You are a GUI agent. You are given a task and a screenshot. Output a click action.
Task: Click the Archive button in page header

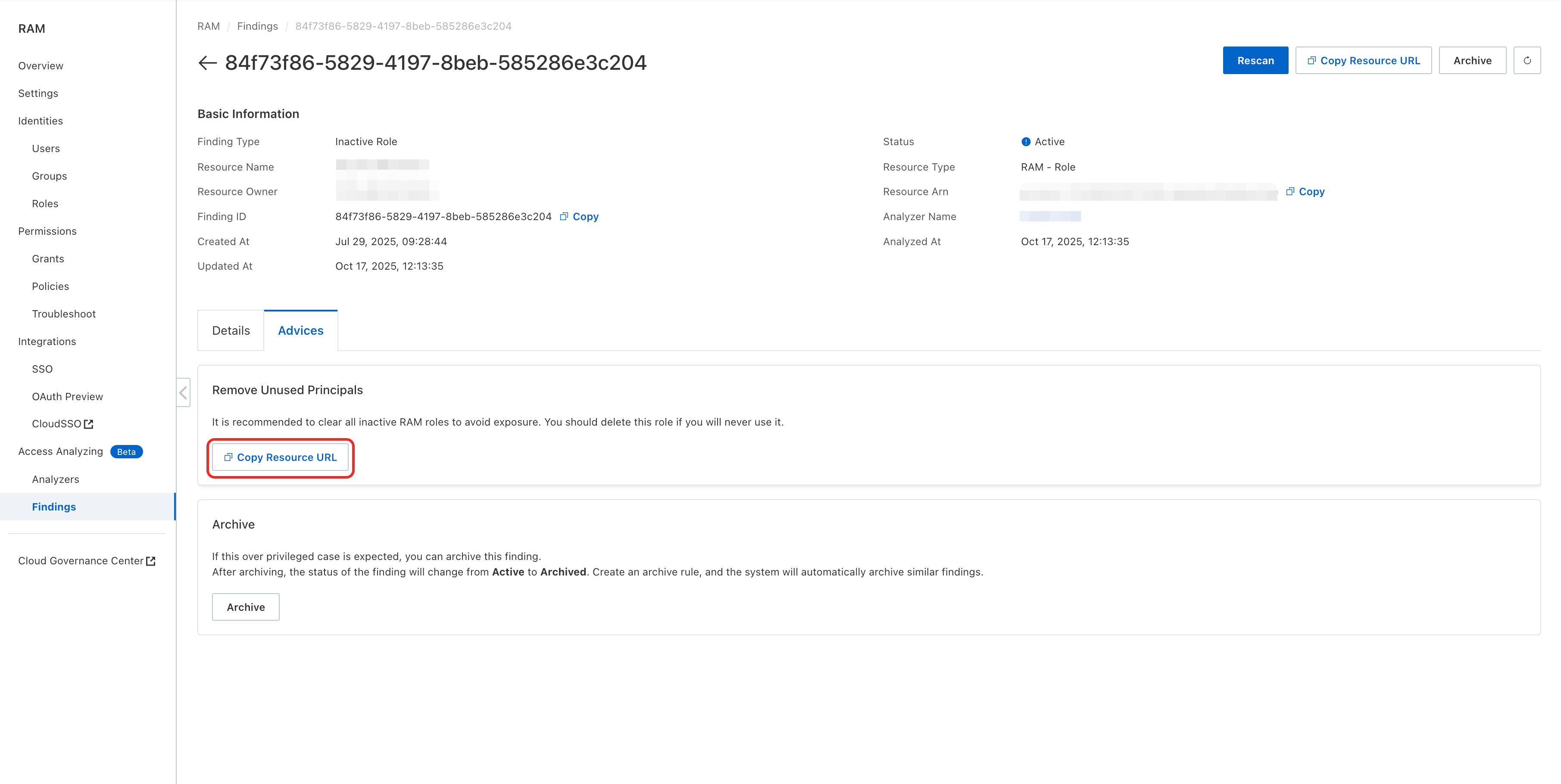[1472, 61]
